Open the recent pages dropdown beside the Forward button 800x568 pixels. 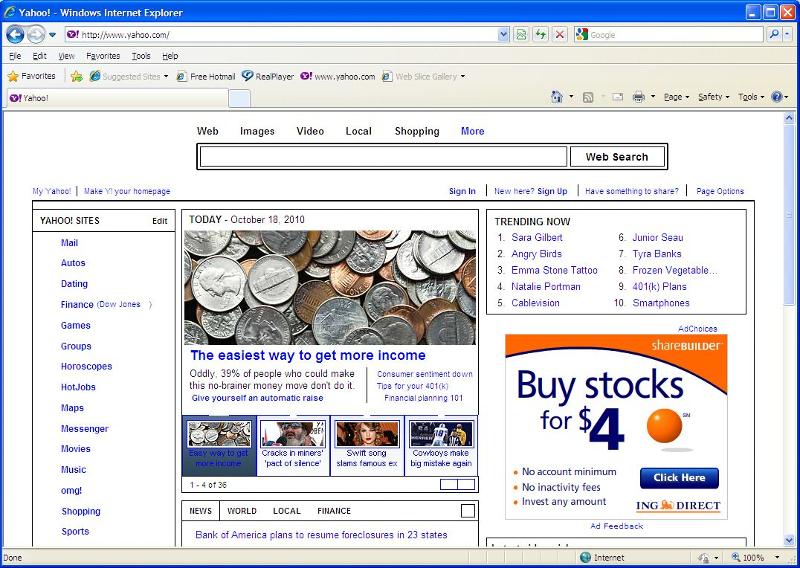[x=52, y=35]
